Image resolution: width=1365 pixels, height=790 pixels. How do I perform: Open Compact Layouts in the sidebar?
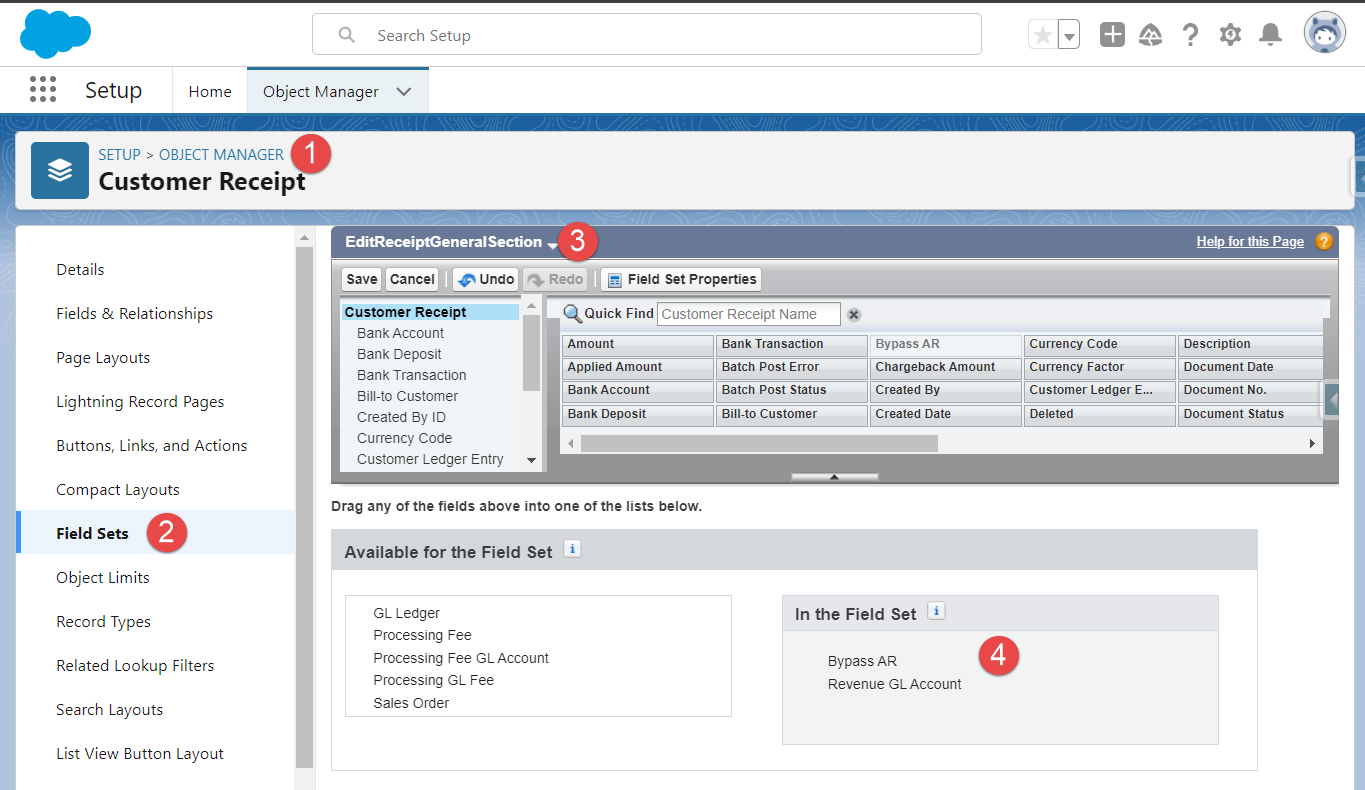(x=118, y=489)
